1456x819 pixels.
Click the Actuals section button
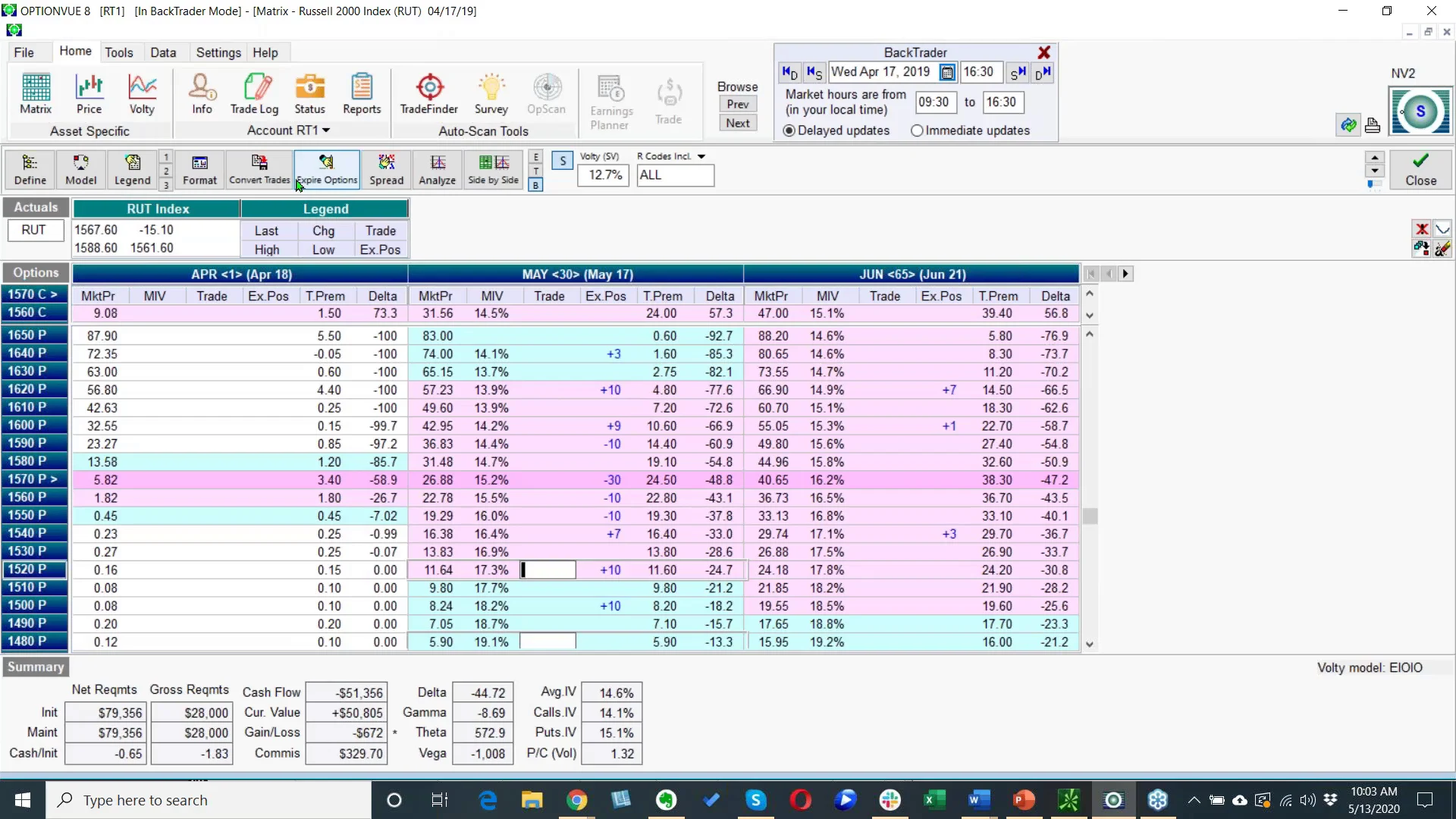(x=36, y=207)
